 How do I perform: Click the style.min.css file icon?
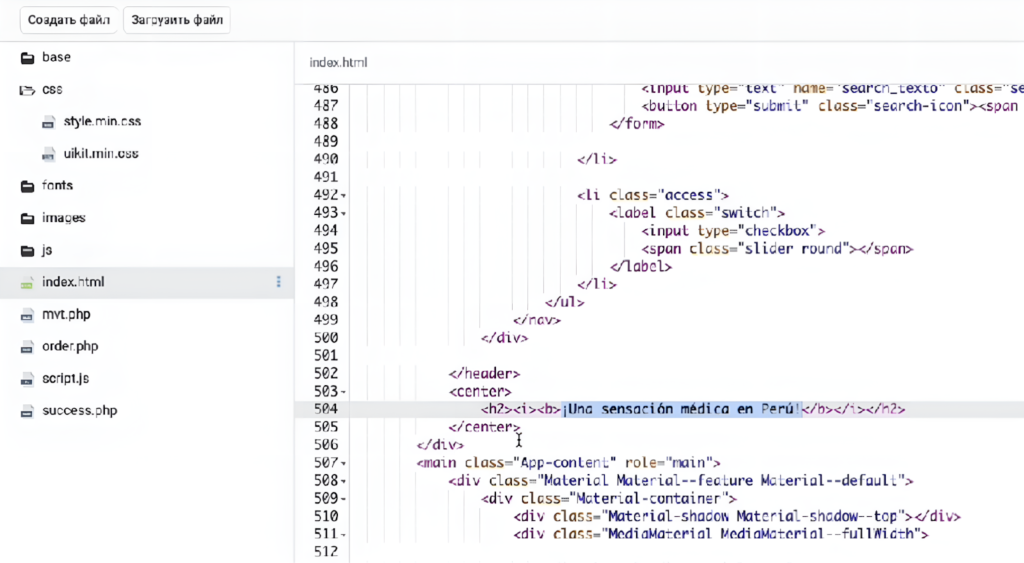coord(48,122)
